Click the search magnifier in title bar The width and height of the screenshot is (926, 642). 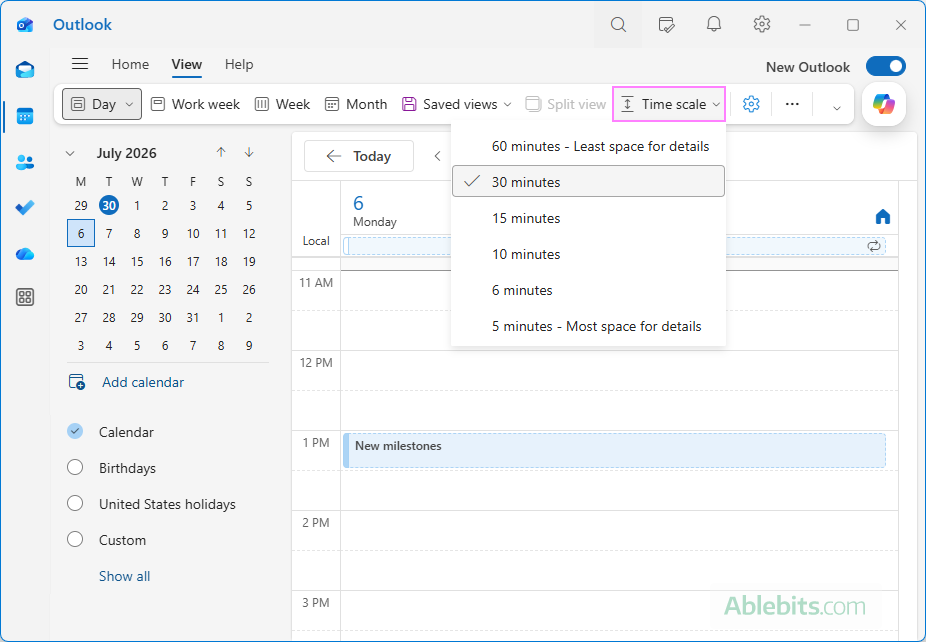click(x=618, y=24)
